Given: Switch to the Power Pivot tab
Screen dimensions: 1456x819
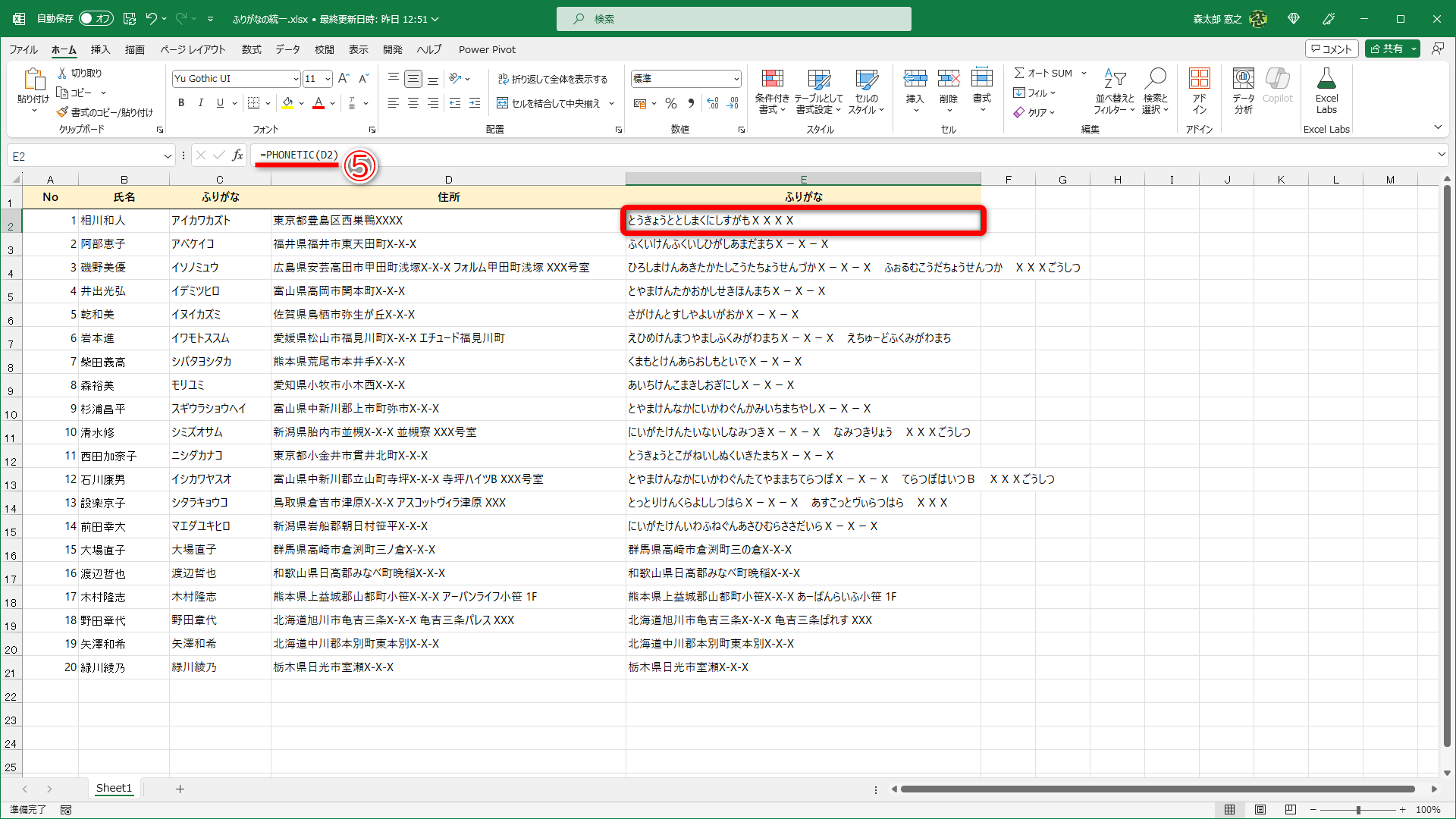Looking at the screenshot, I should point(487,49).
